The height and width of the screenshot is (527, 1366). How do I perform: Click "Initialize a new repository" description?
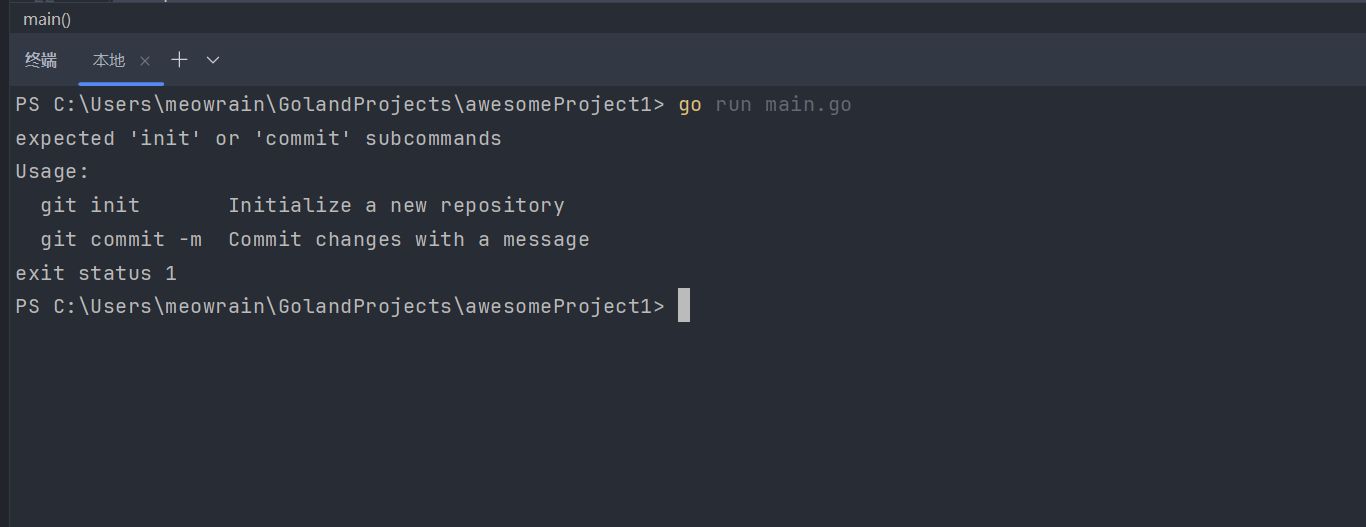tap(396, 206)
